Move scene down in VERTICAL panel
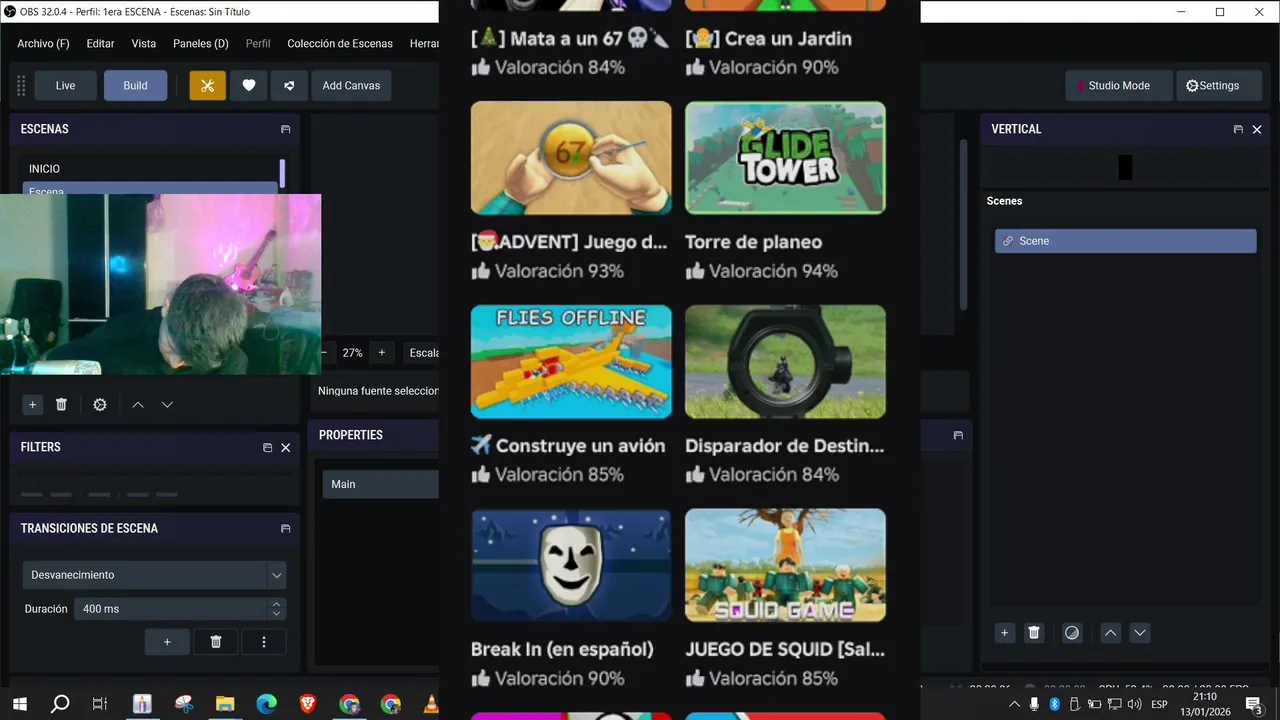This screenshot has width=1280, height=720. point(1140,633)
